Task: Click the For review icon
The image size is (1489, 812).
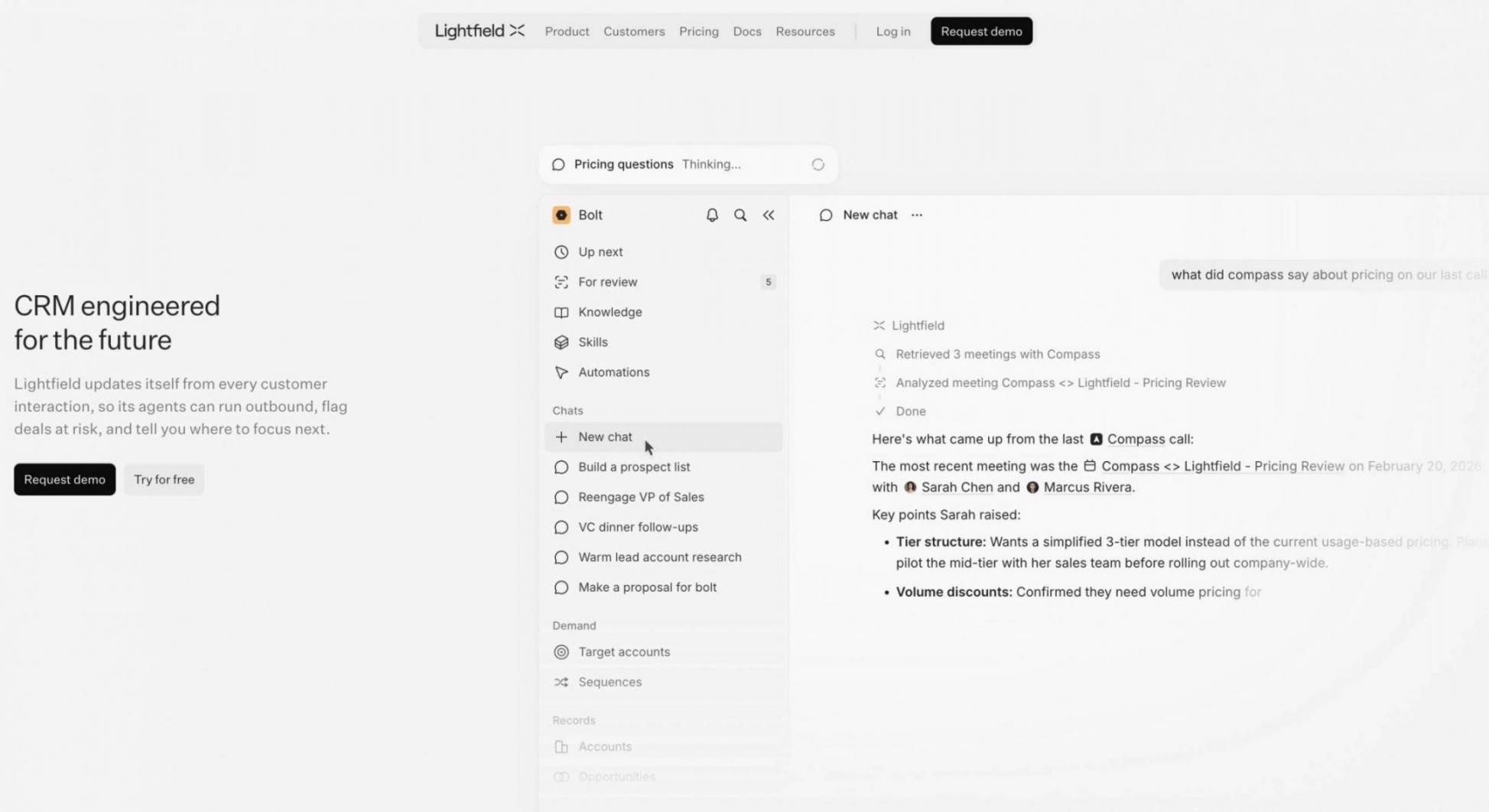Action: click(561, 282)
